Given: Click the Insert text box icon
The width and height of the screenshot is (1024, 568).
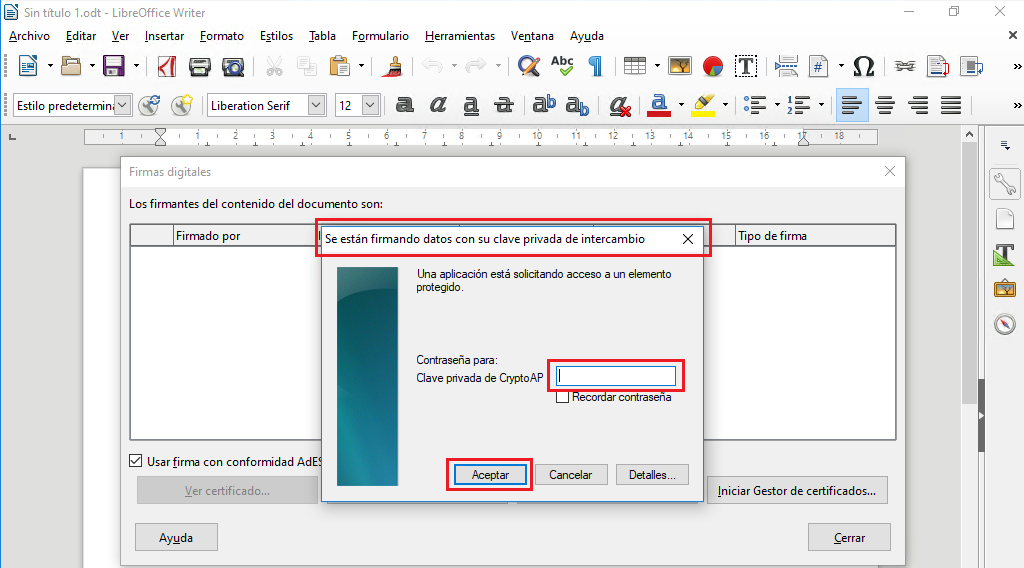Looking at the screenshot, I should click(746, 67).
